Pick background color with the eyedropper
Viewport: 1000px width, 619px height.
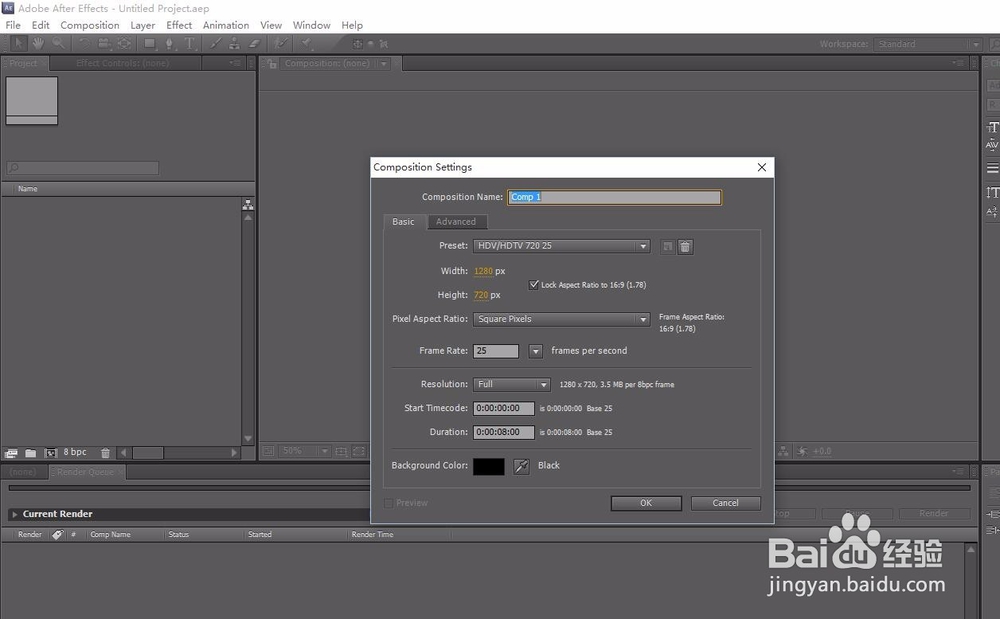point(521,466)
